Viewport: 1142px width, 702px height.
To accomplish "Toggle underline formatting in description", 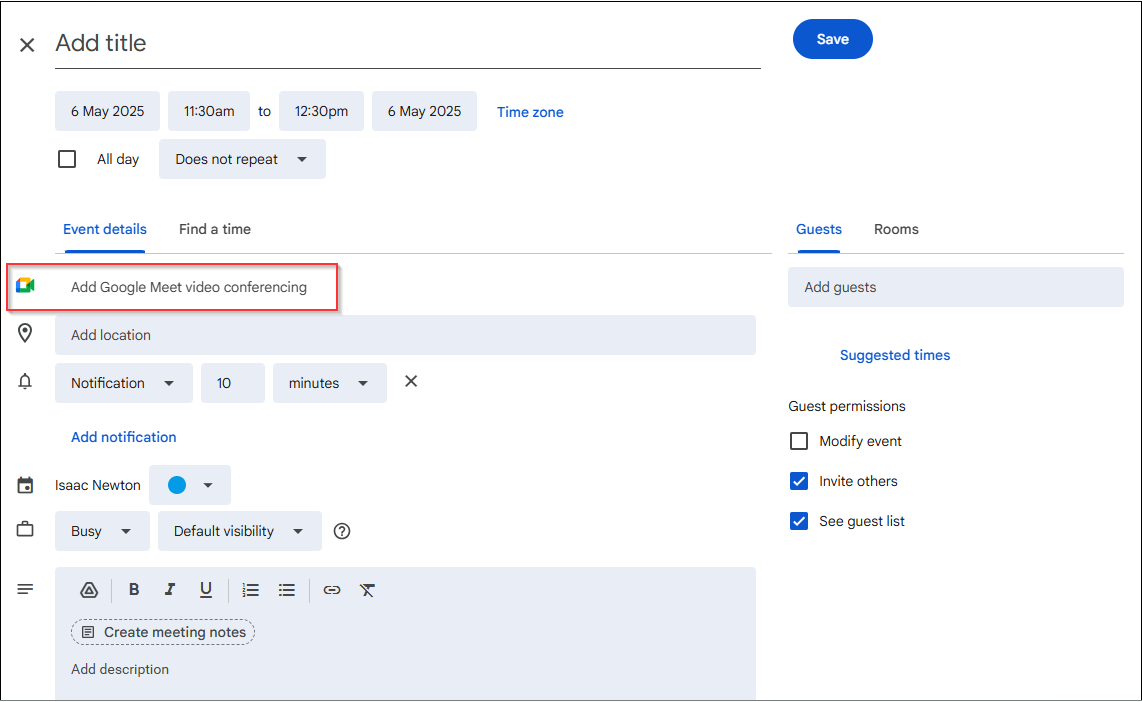I will pyautogui.click(x=206, y=590).
